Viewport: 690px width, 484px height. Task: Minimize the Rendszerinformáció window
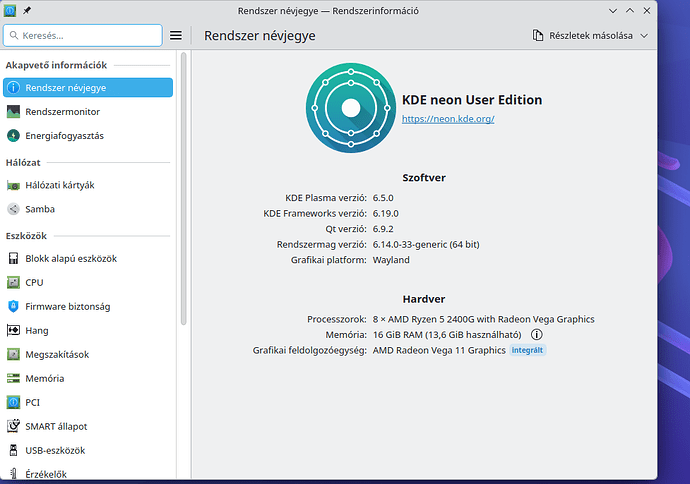tap(613, 11)
